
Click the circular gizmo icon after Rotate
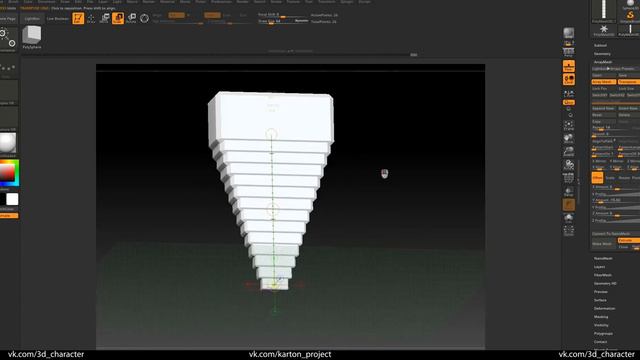pyautogui.click(x=144, y=18)
